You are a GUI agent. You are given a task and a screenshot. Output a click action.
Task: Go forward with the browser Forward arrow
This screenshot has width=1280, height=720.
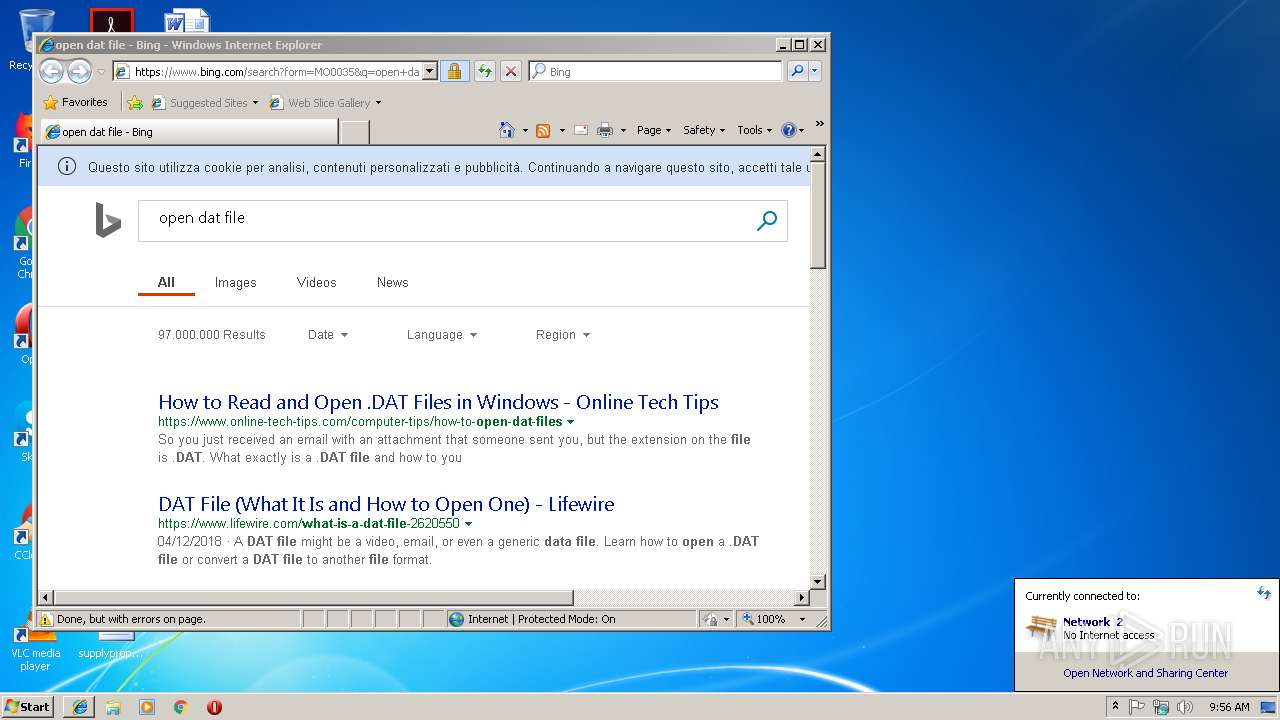point(79,71)
